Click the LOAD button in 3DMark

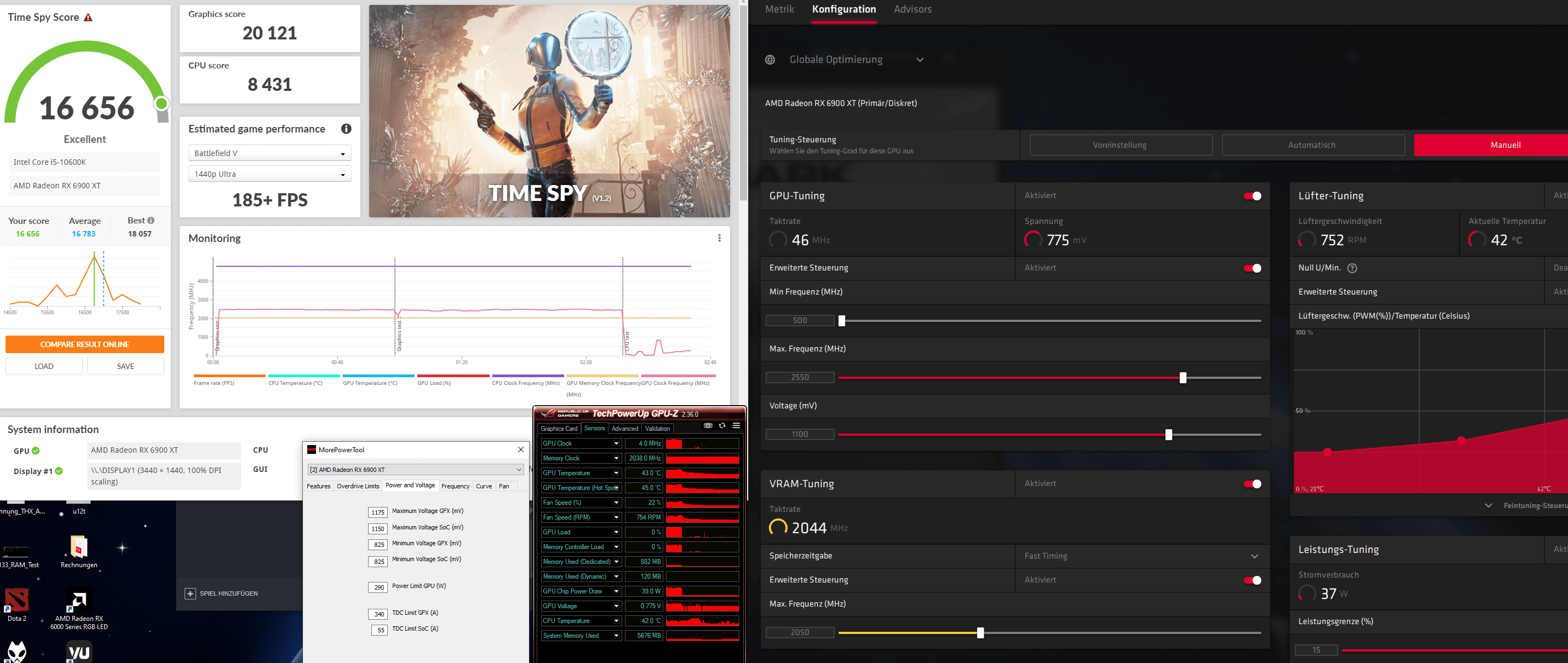[44, 366]
